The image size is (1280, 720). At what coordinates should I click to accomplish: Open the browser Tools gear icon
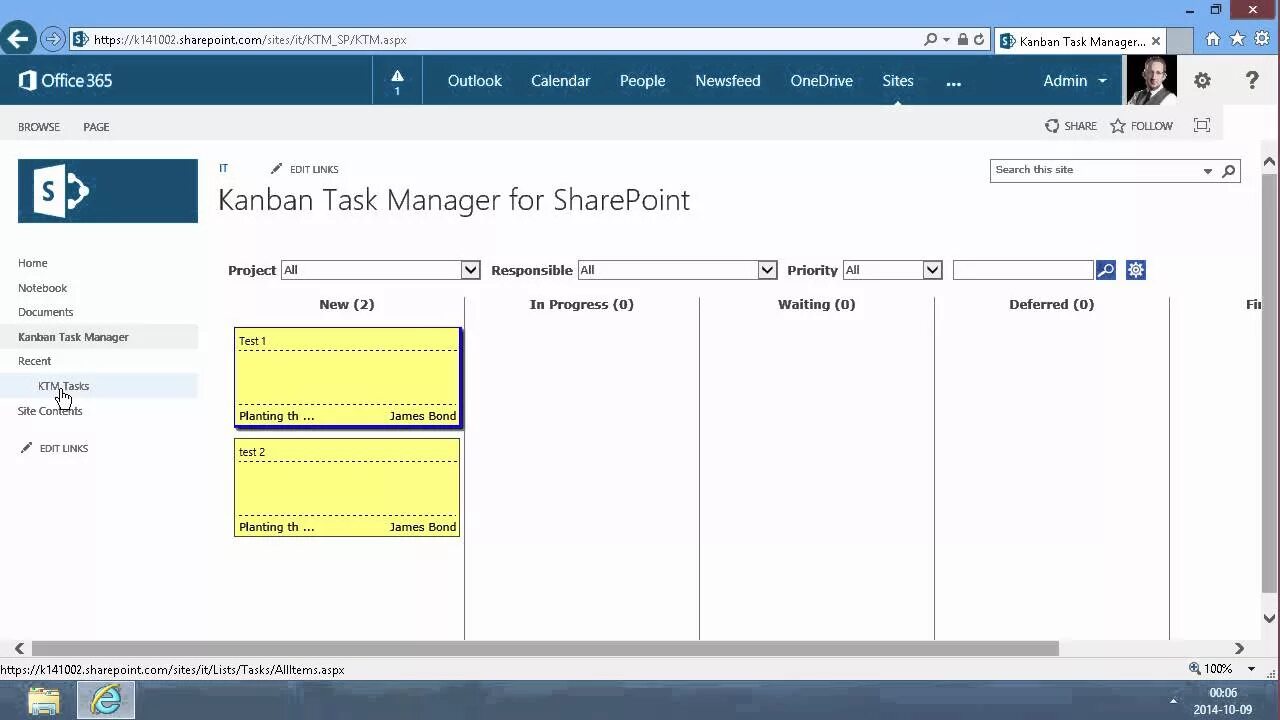coord(1262,39)
